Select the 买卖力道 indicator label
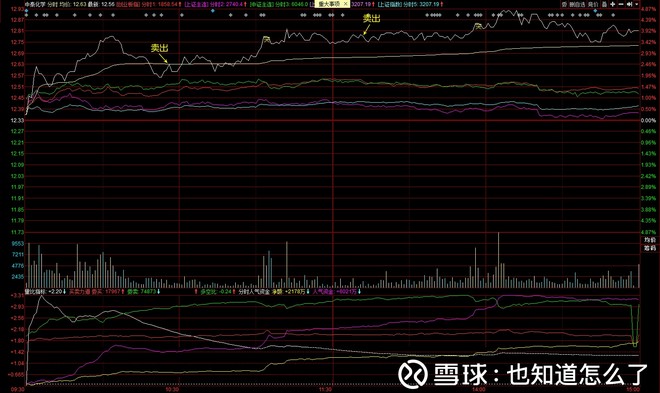Image resolution: width=660 pixels, height=393 pixels. point(80,291)
